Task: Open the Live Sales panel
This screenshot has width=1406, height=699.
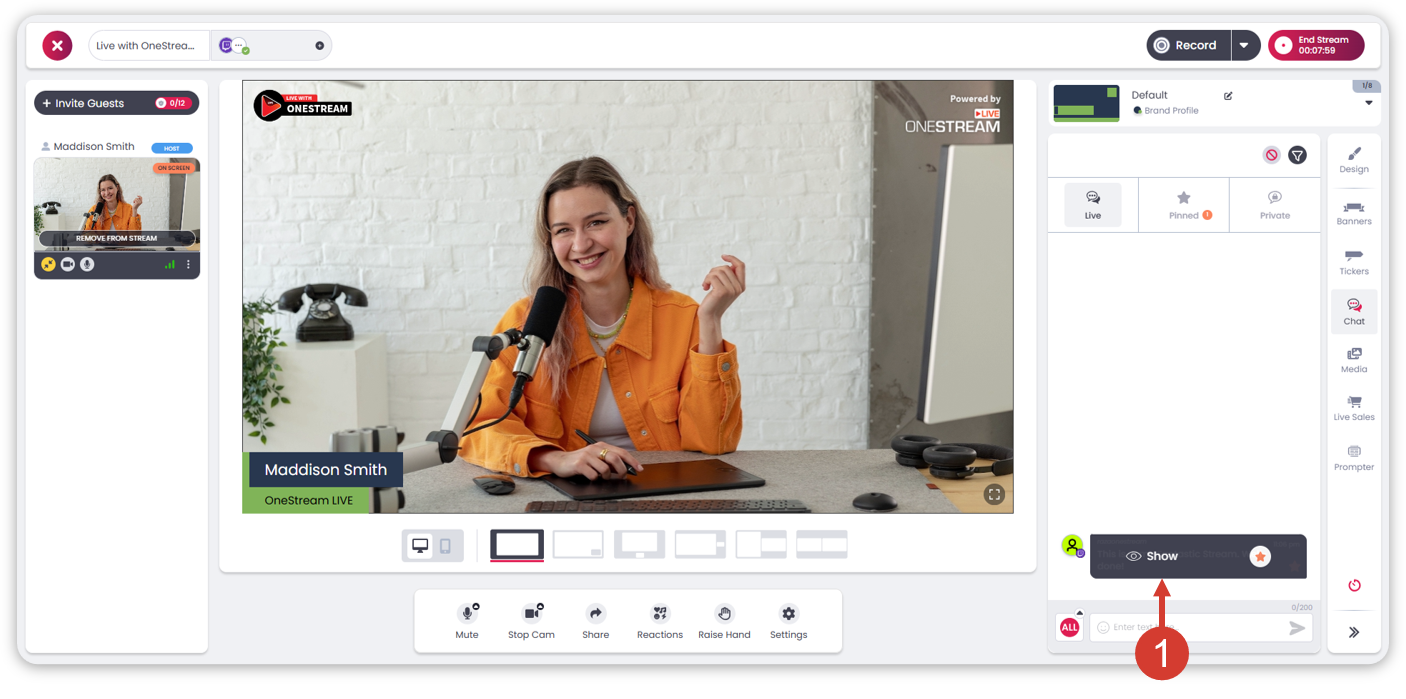Action: click(1354, 408)
